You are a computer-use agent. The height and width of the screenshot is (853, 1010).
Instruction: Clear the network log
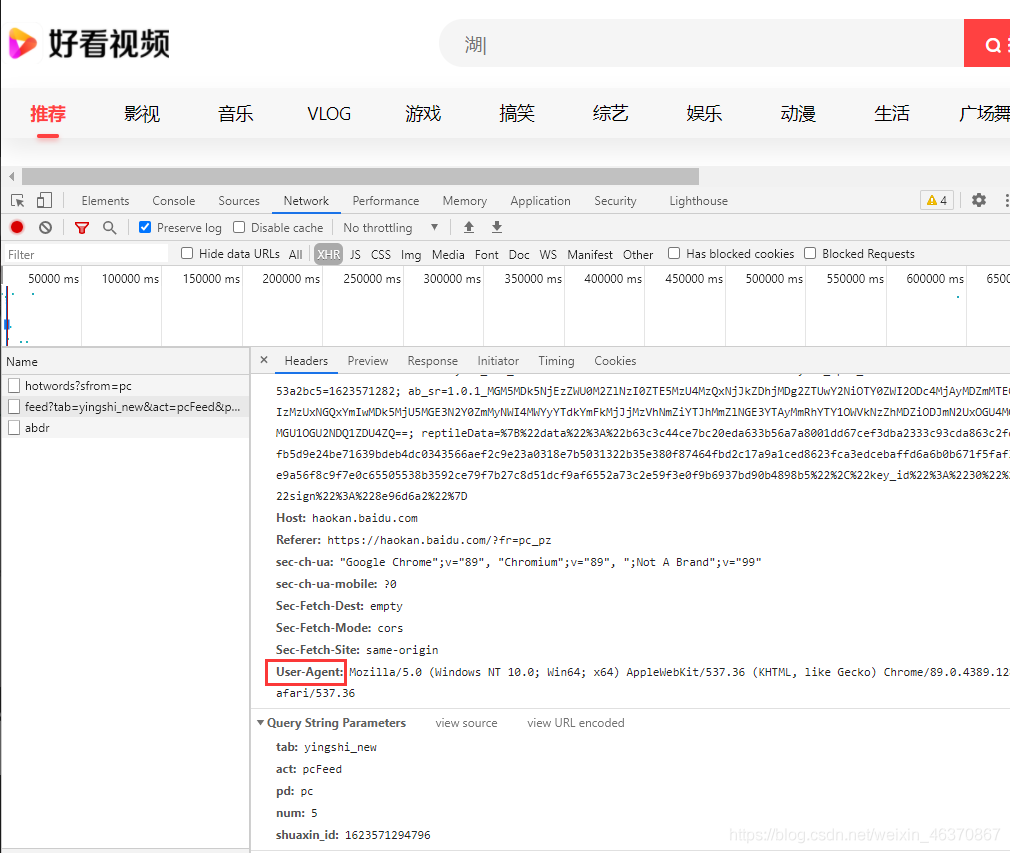45,227
